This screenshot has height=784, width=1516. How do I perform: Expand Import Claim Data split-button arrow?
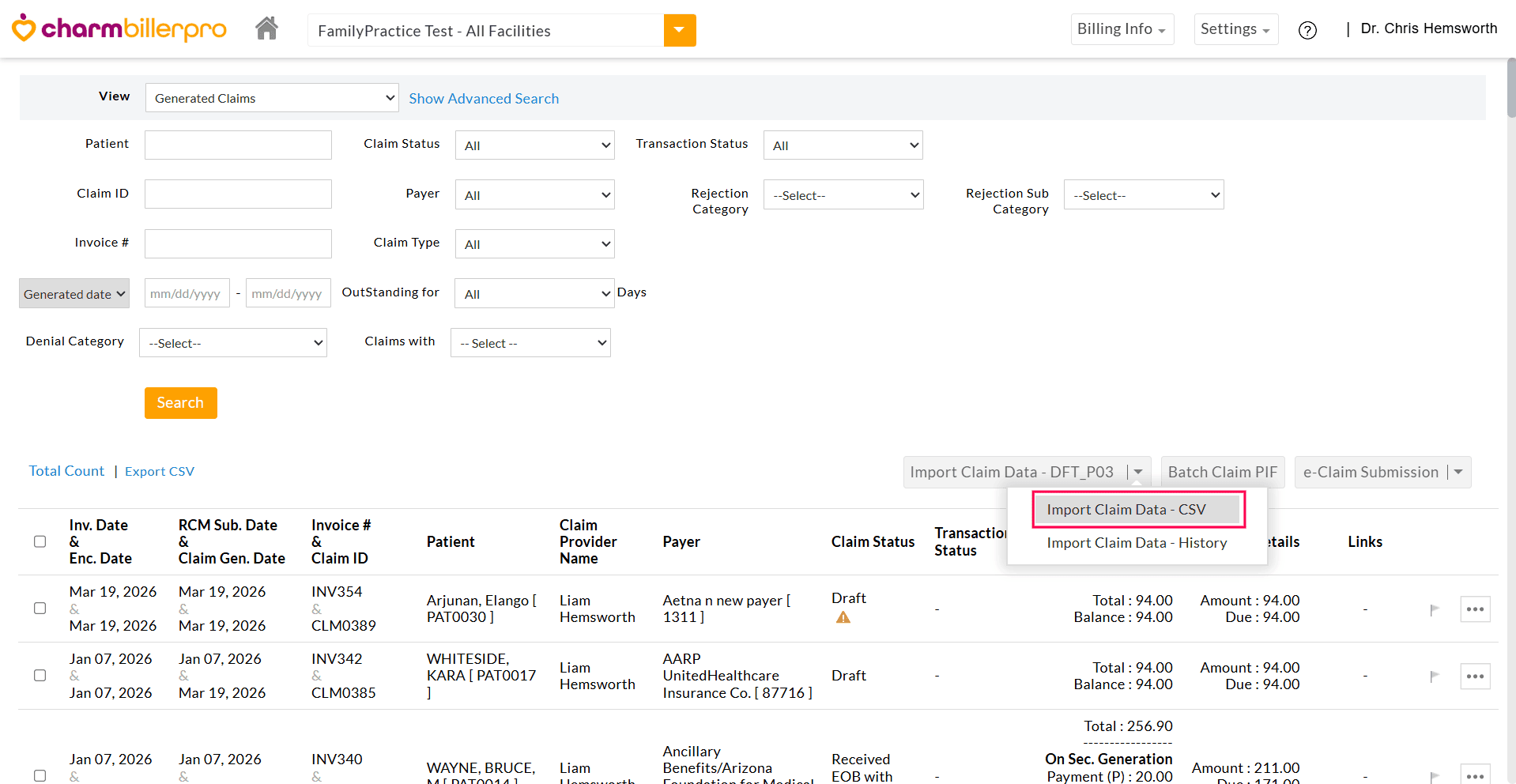point(1138,472)
